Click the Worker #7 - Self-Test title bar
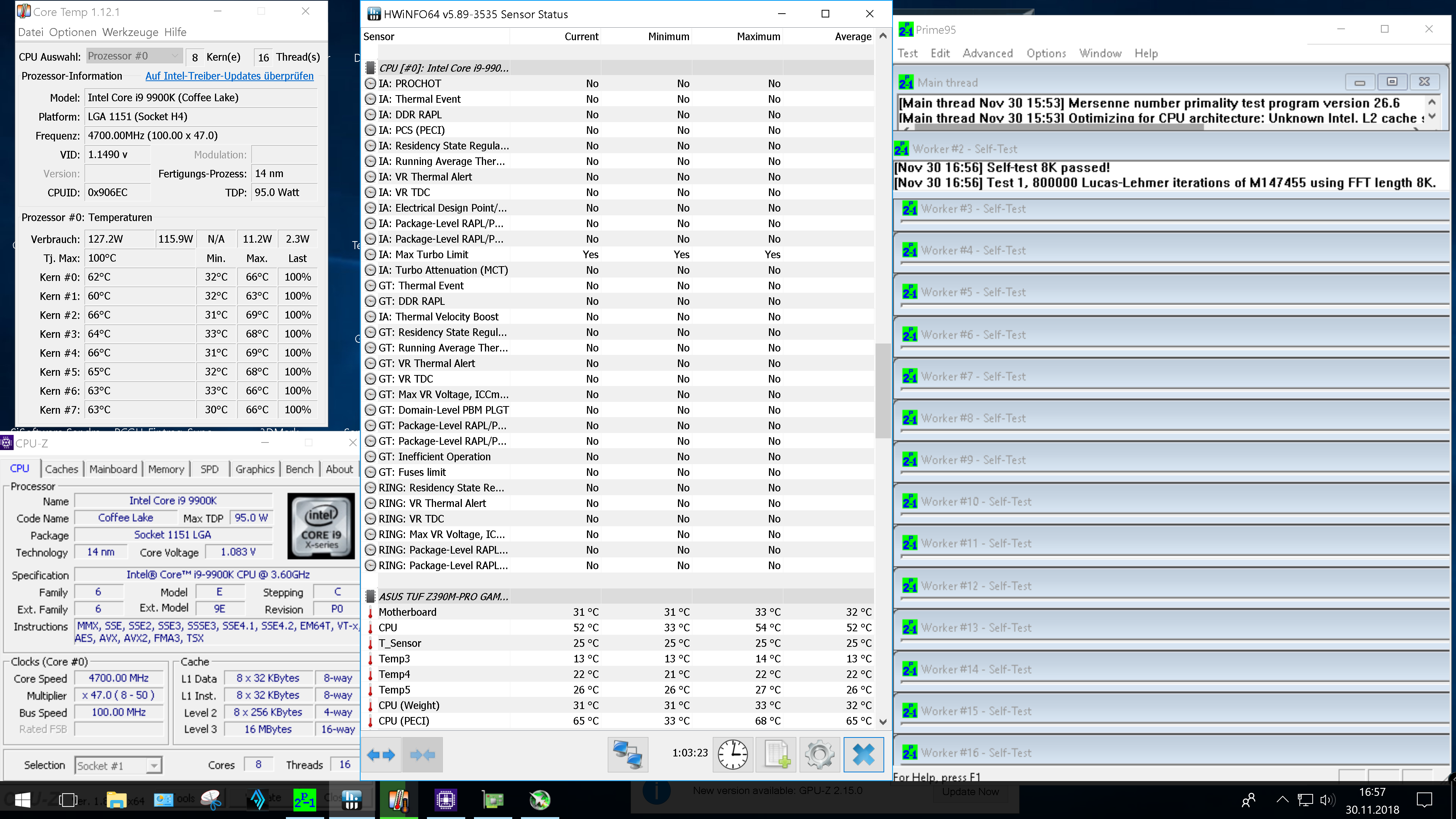Viewport: 1456px width, 819px height. tap(1172, 377)
